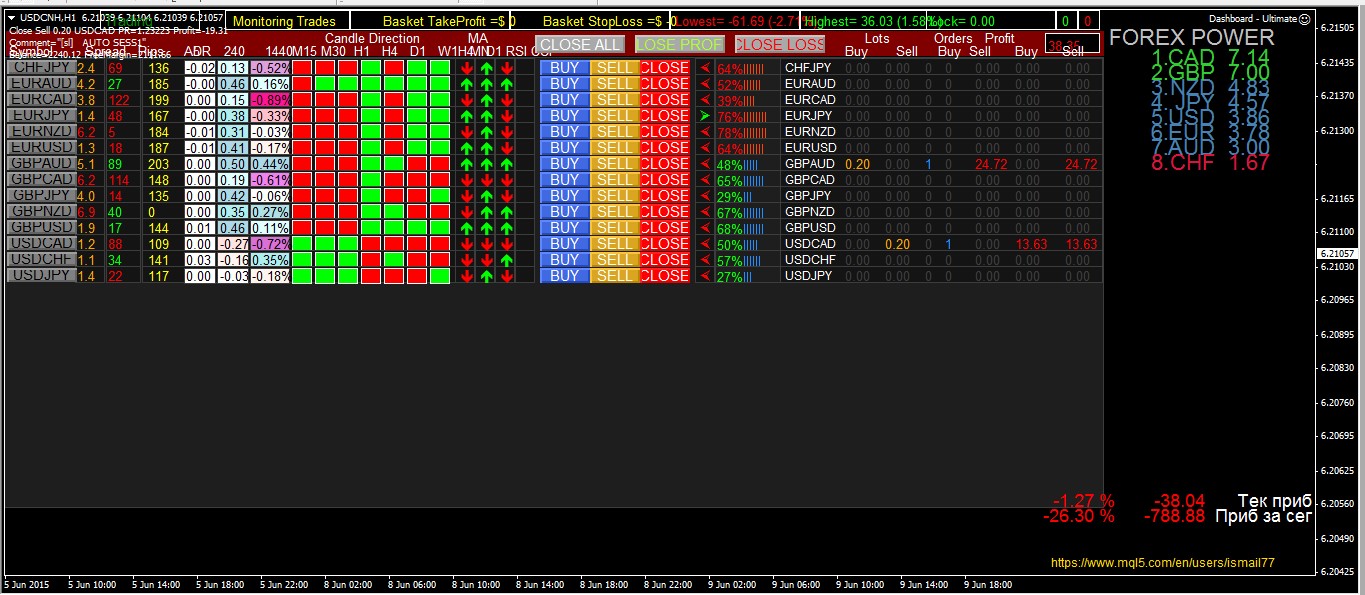Select the USDCAD symbol button
Viewport: 1365px width, 595px height.
[x=41, y=244]
